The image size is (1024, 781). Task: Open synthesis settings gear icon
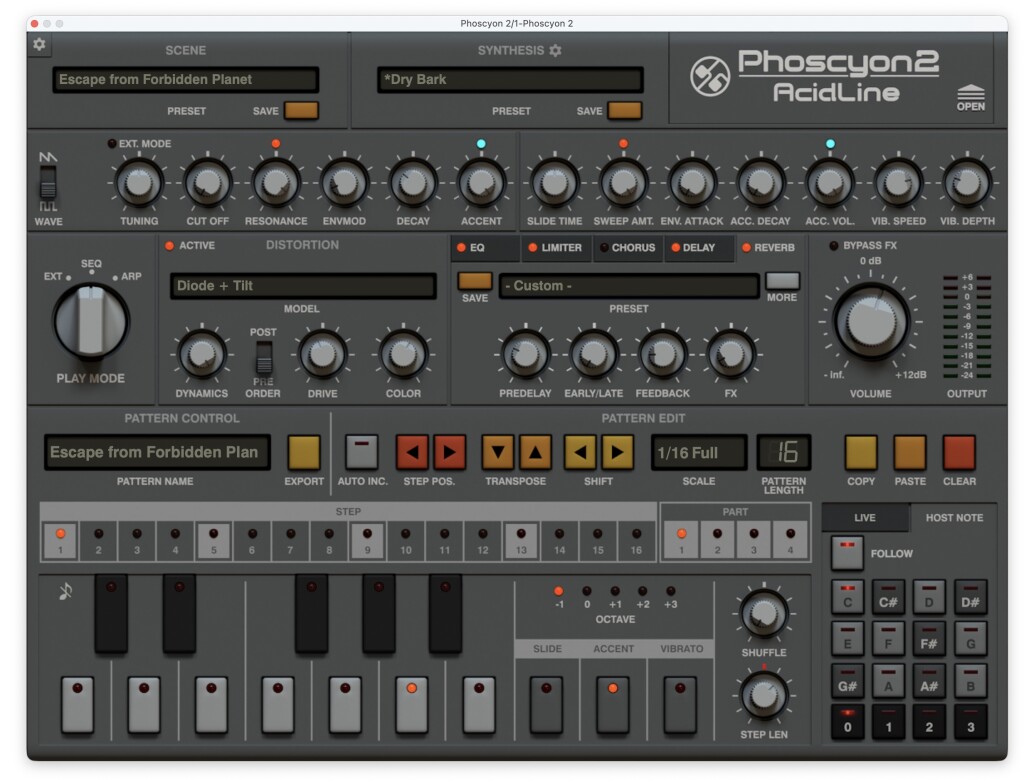click(x=556, y=51)
